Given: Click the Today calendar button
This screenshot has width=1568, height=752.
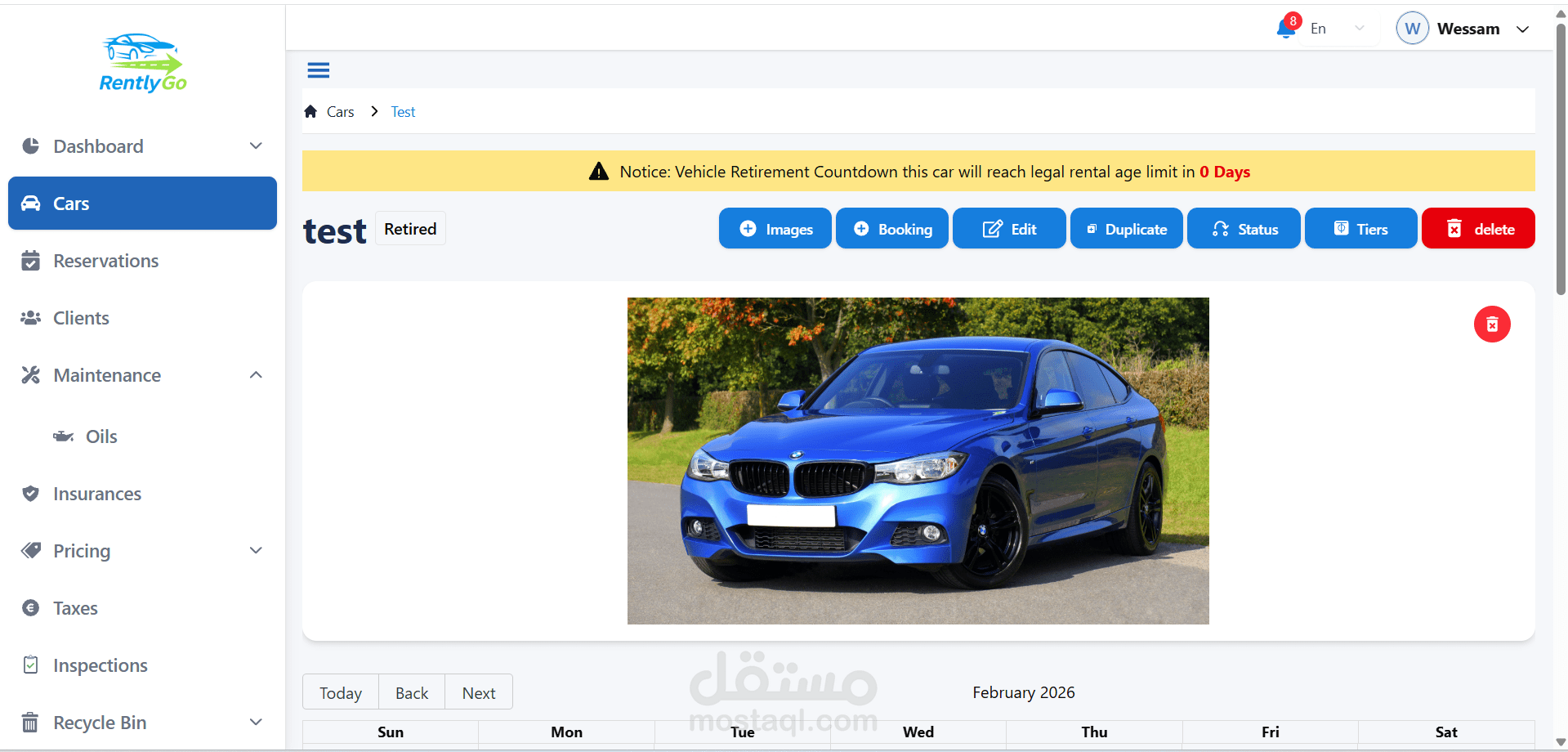Looking at the screenshot, I should click(x=341, y=692).
